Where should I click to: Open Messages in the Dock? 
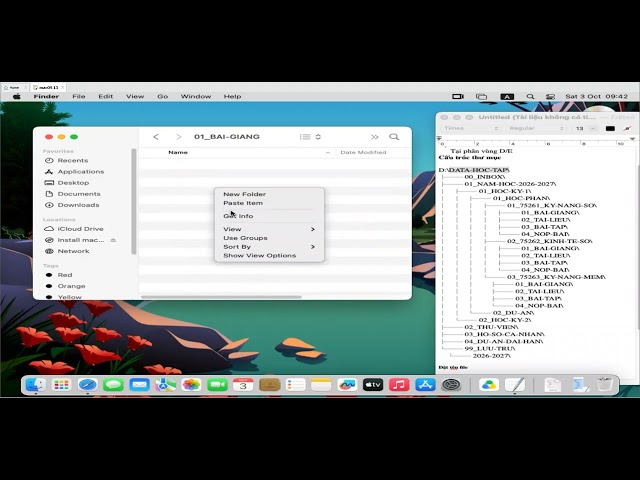(113, 384)
